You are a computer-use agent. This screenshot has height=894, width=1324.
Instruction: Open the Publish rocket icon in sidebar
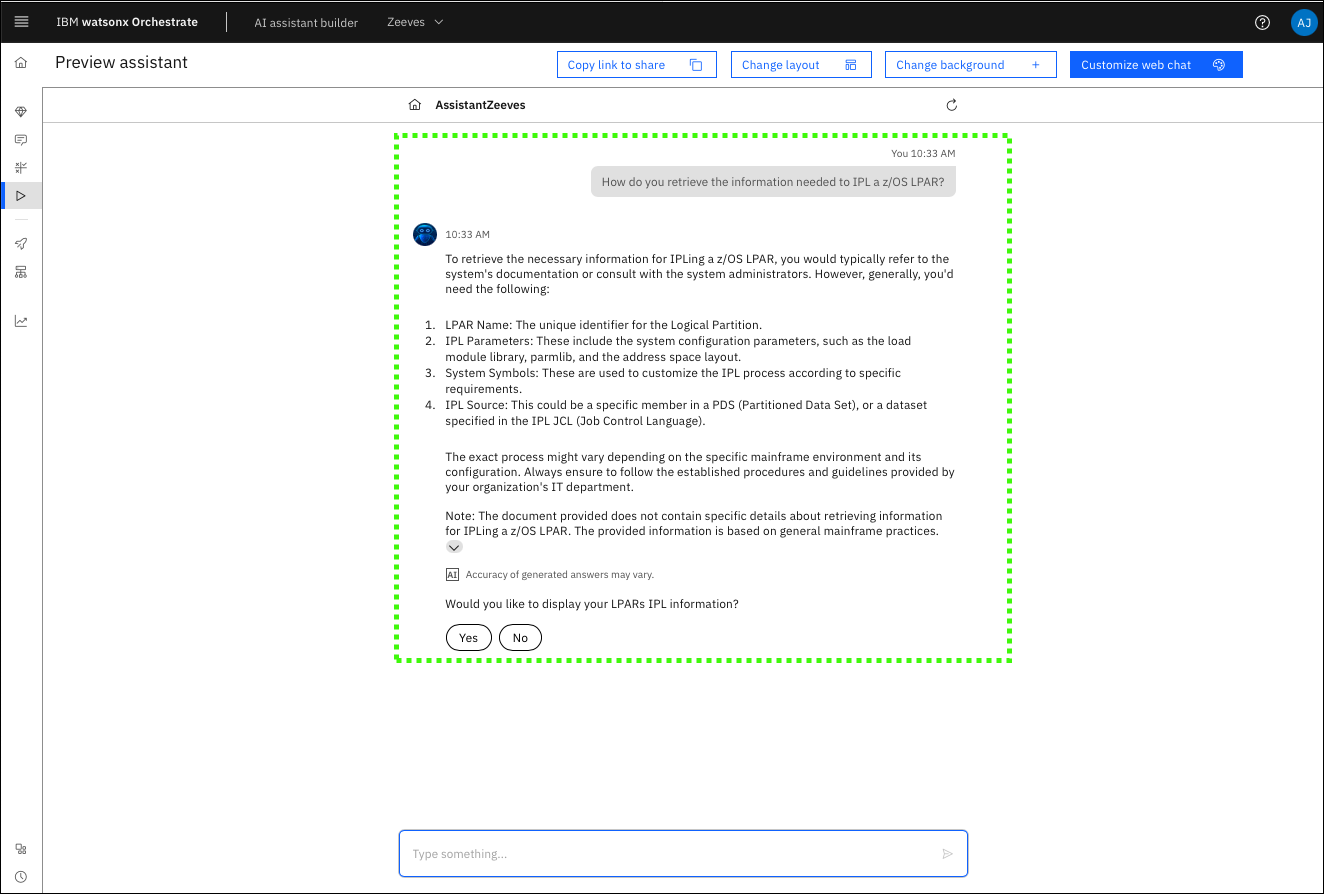(21, 244)
